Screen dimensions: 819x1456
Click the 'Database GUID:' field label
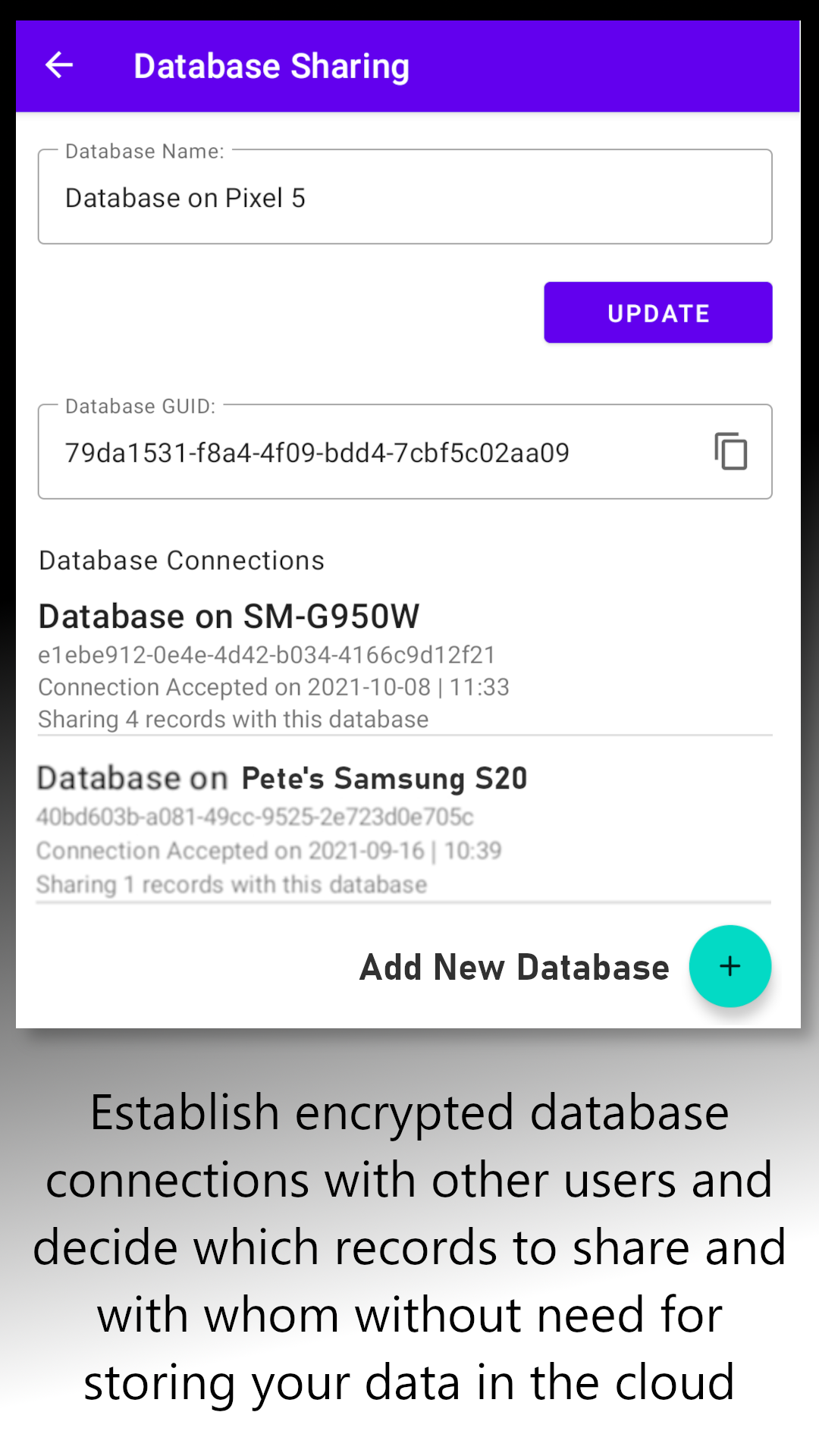[140, 406]
